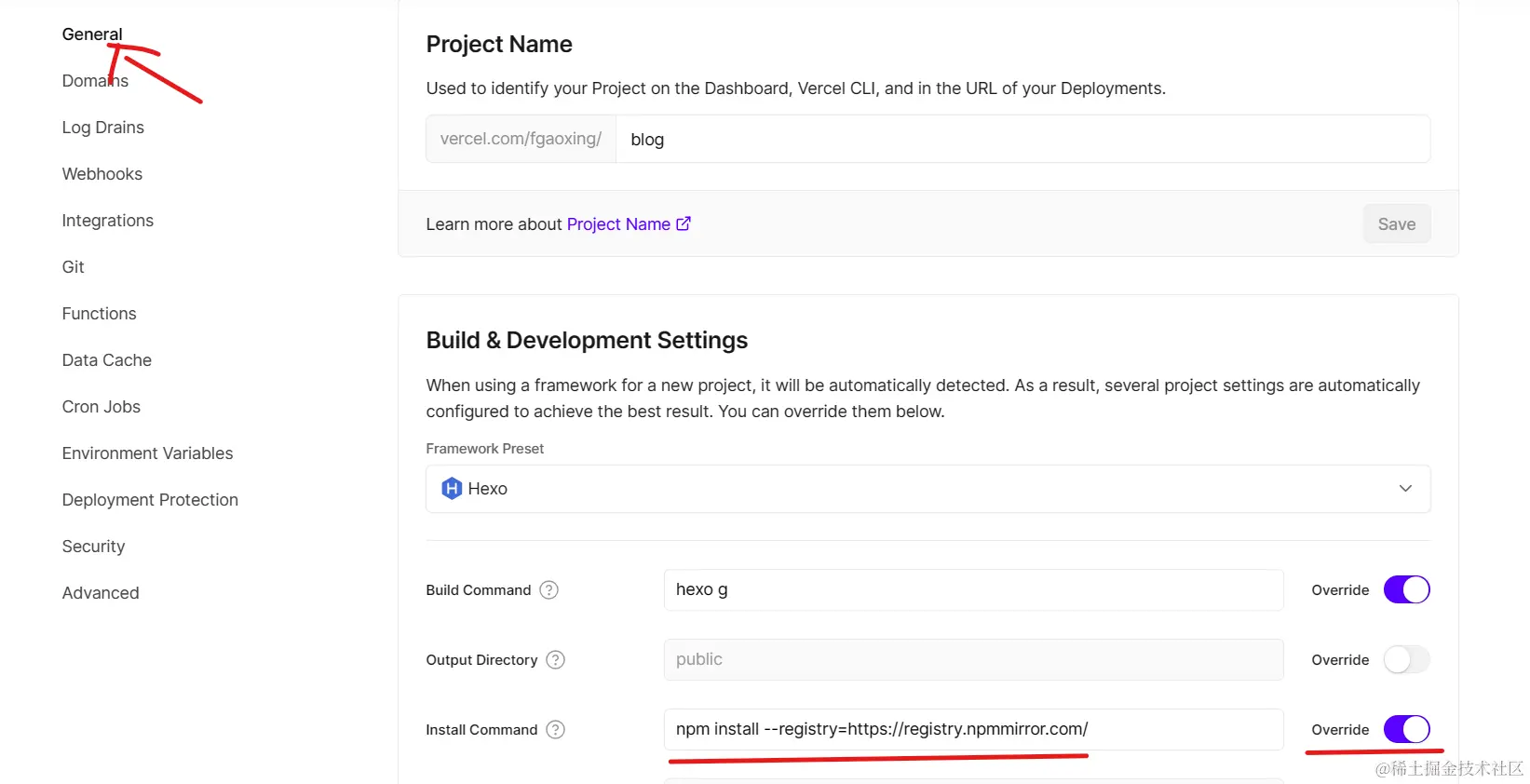Click the Build Command field with hexo g
The image size is (1530, 784).
click(x=973, y=590)
